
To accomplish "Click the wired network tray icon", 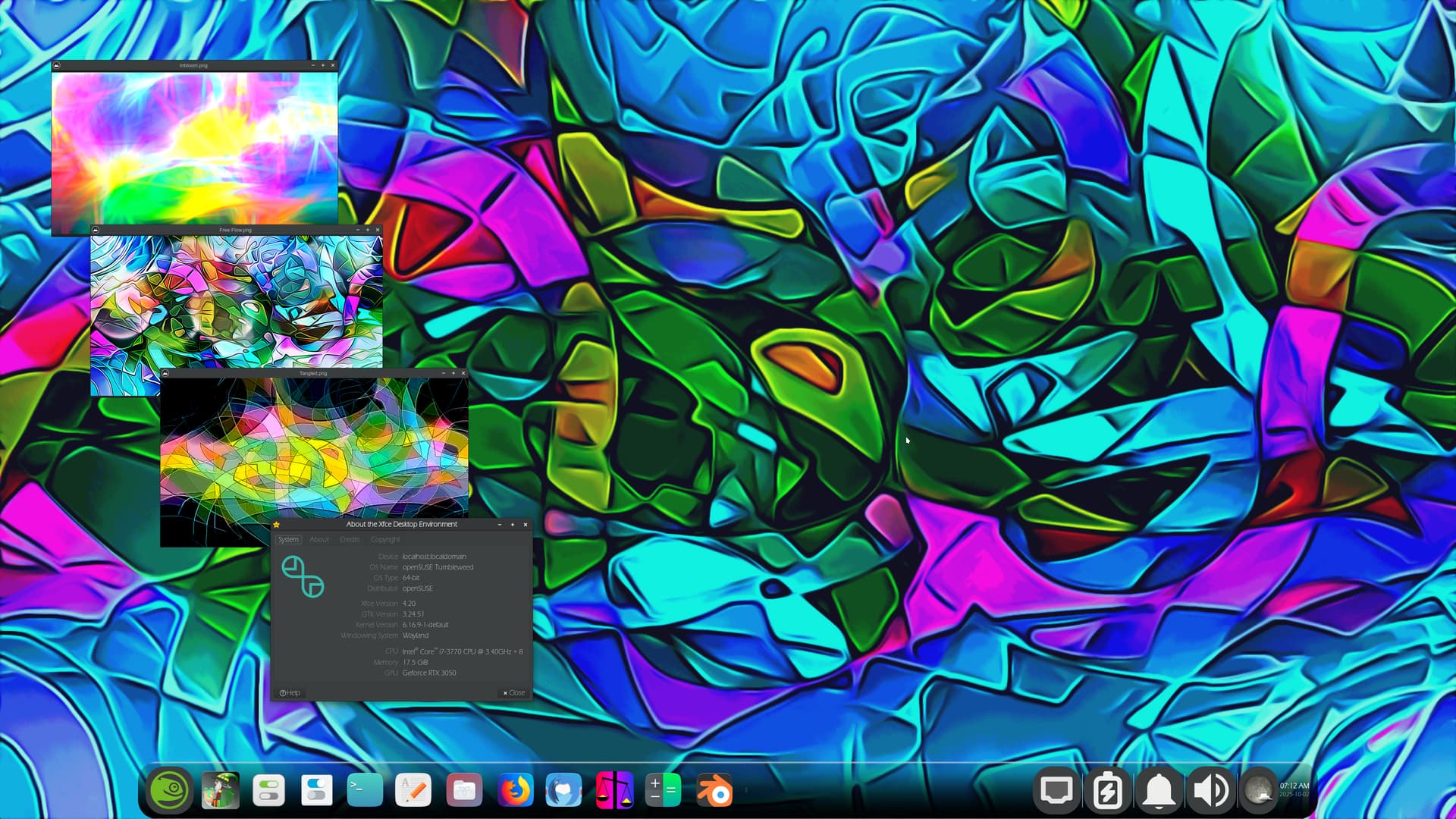I will pyautogui.click(x=1056, y=790).
